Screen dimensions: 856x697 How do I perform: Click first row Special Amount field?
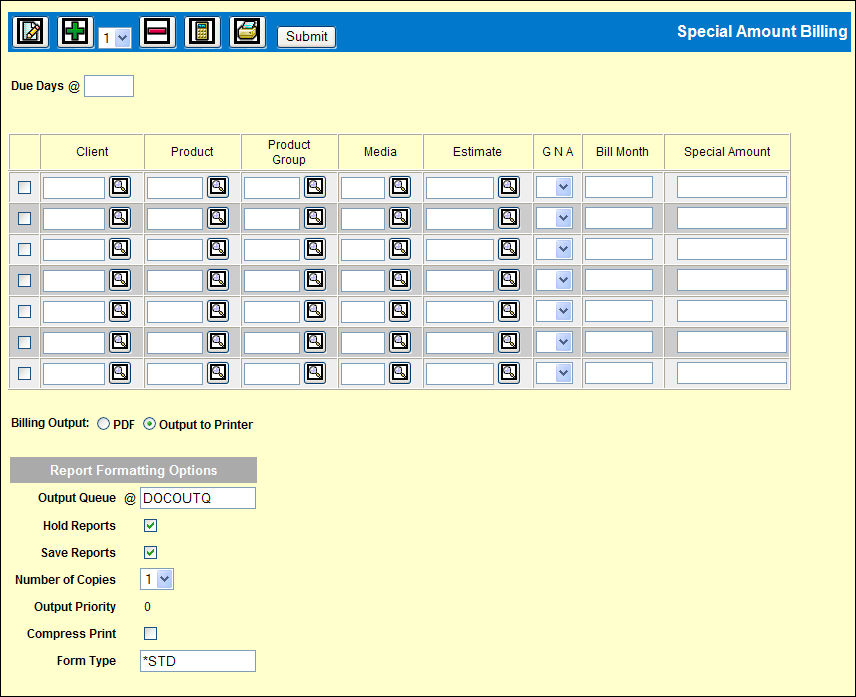point(732,187)
